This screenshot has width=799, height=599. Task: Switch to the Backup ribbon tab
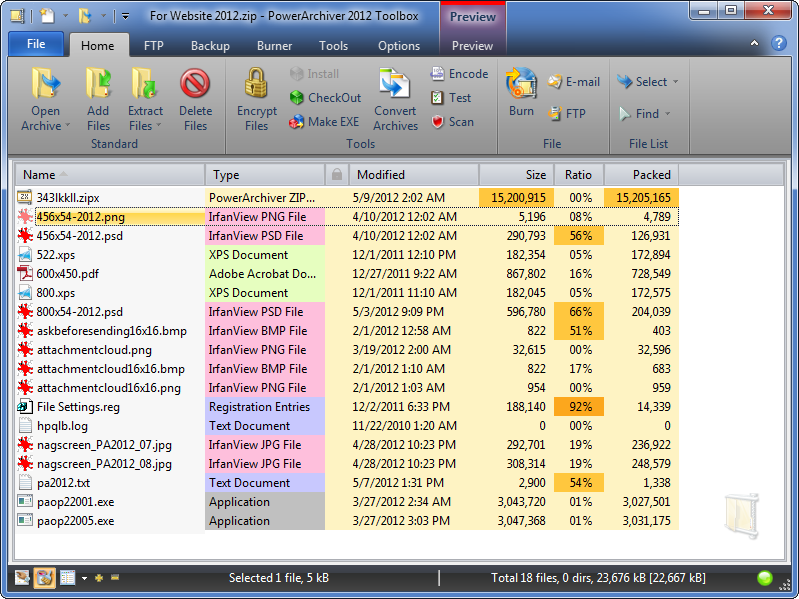pos(210,45)
